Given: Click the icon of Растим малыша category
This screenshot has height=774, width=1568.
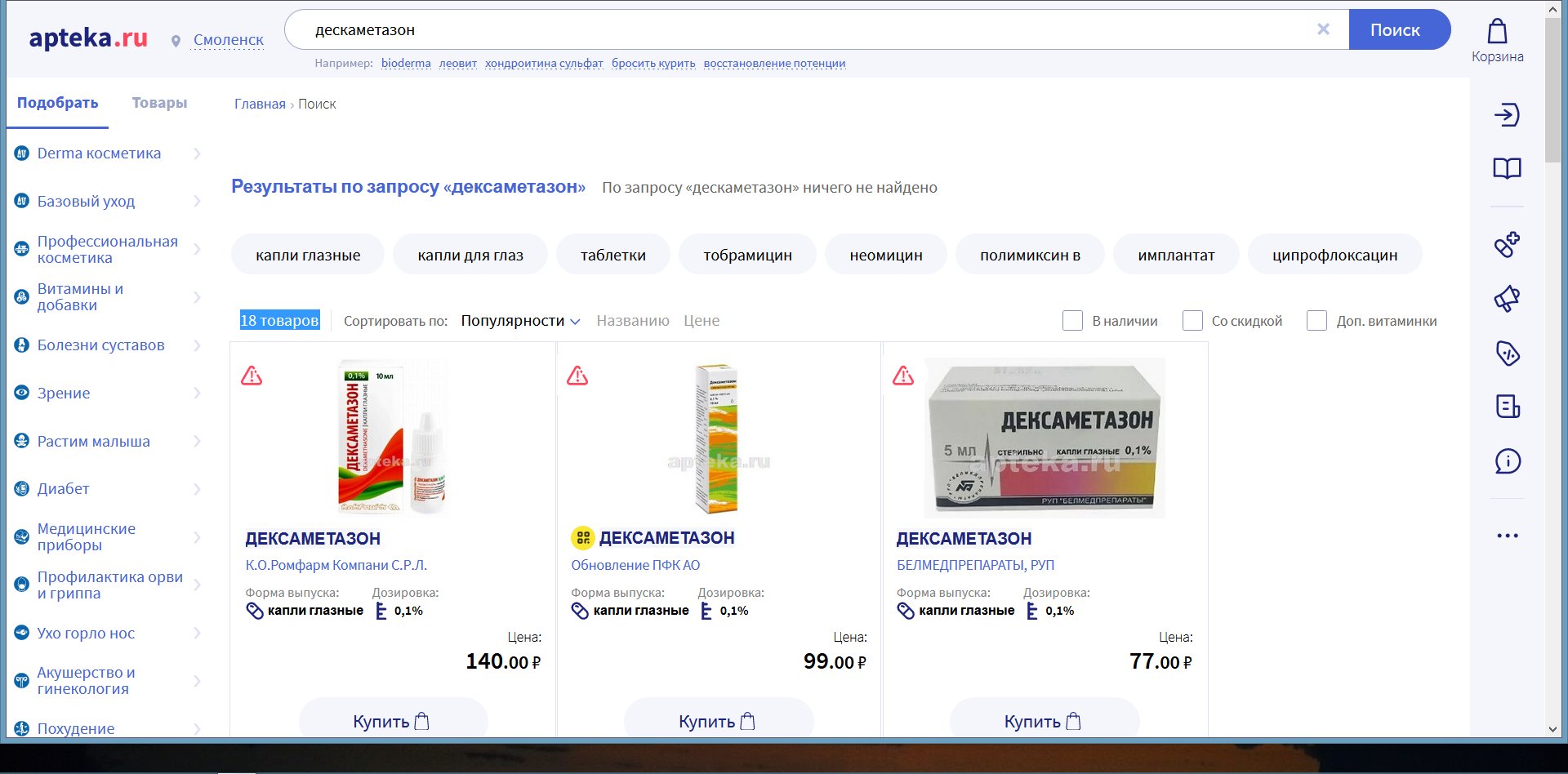Looking at the screenshot, I should (x=22, y=441).
